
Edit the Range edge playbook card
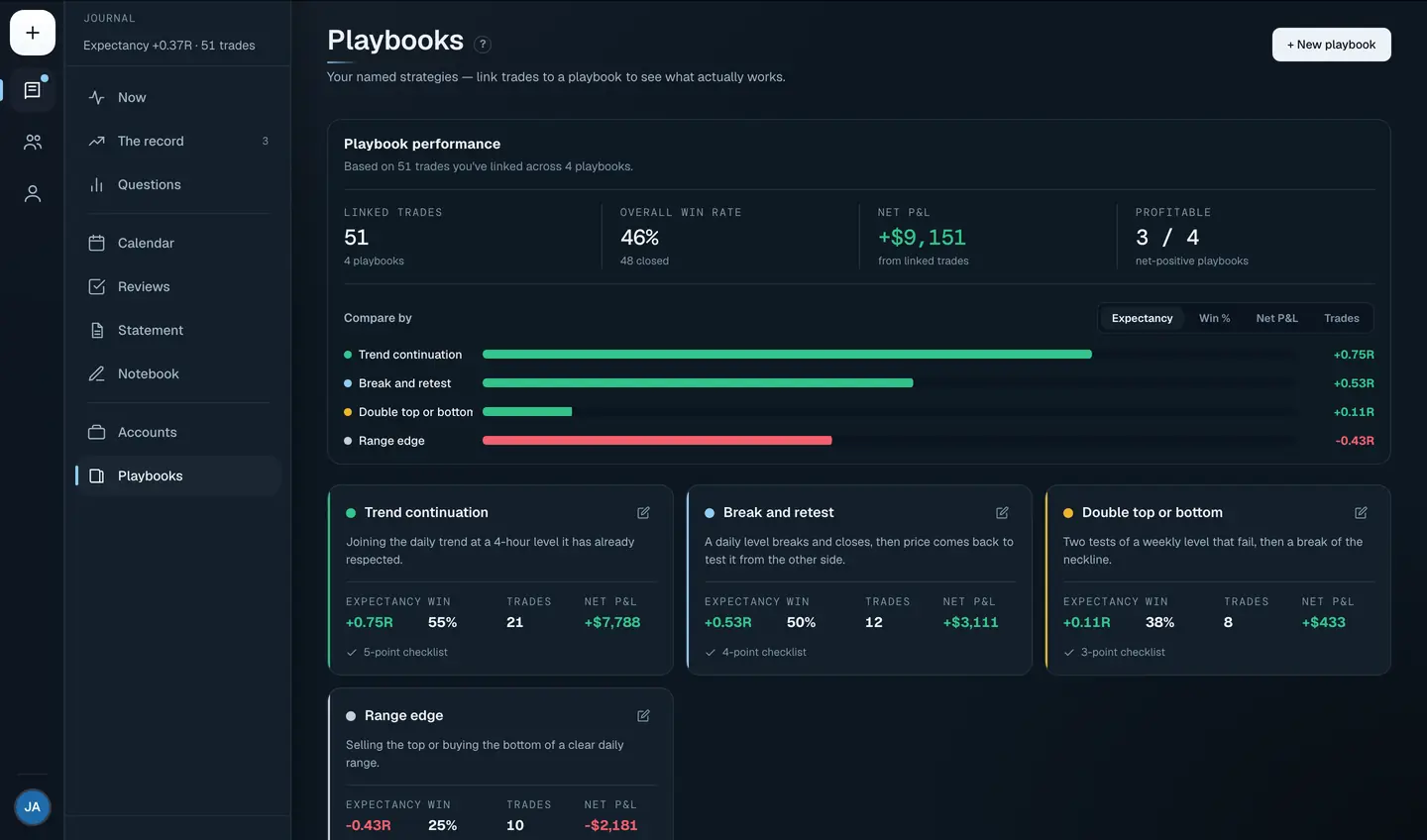[x=643, y=715]
